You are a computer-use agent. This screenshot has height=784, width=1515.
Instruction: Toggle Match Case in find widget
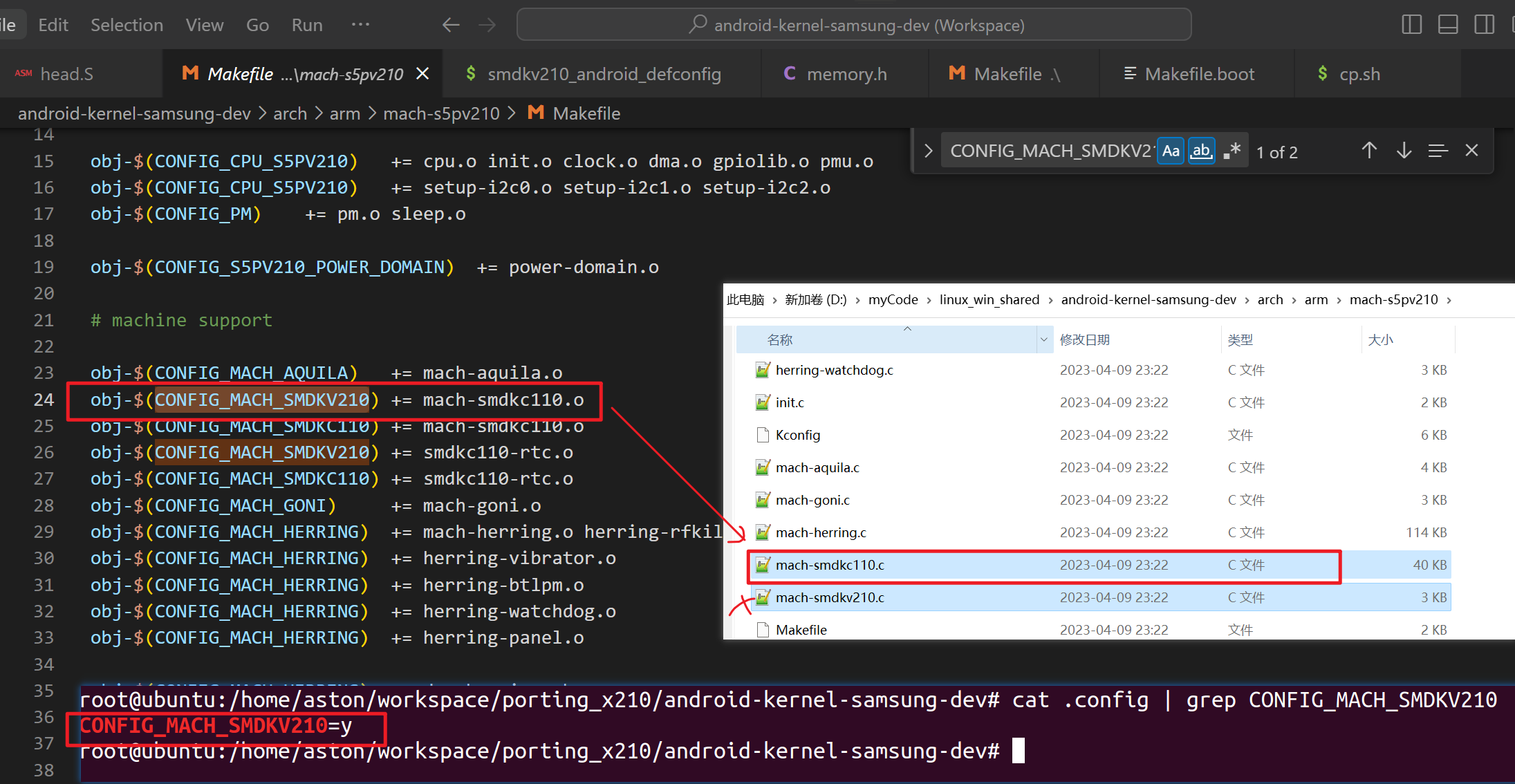point(1171,151)
